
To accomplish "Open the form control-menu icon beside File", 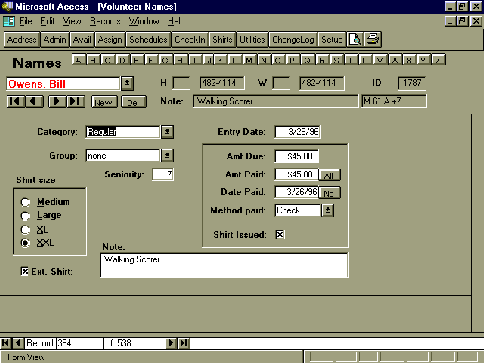I will (x=9, y=21).
